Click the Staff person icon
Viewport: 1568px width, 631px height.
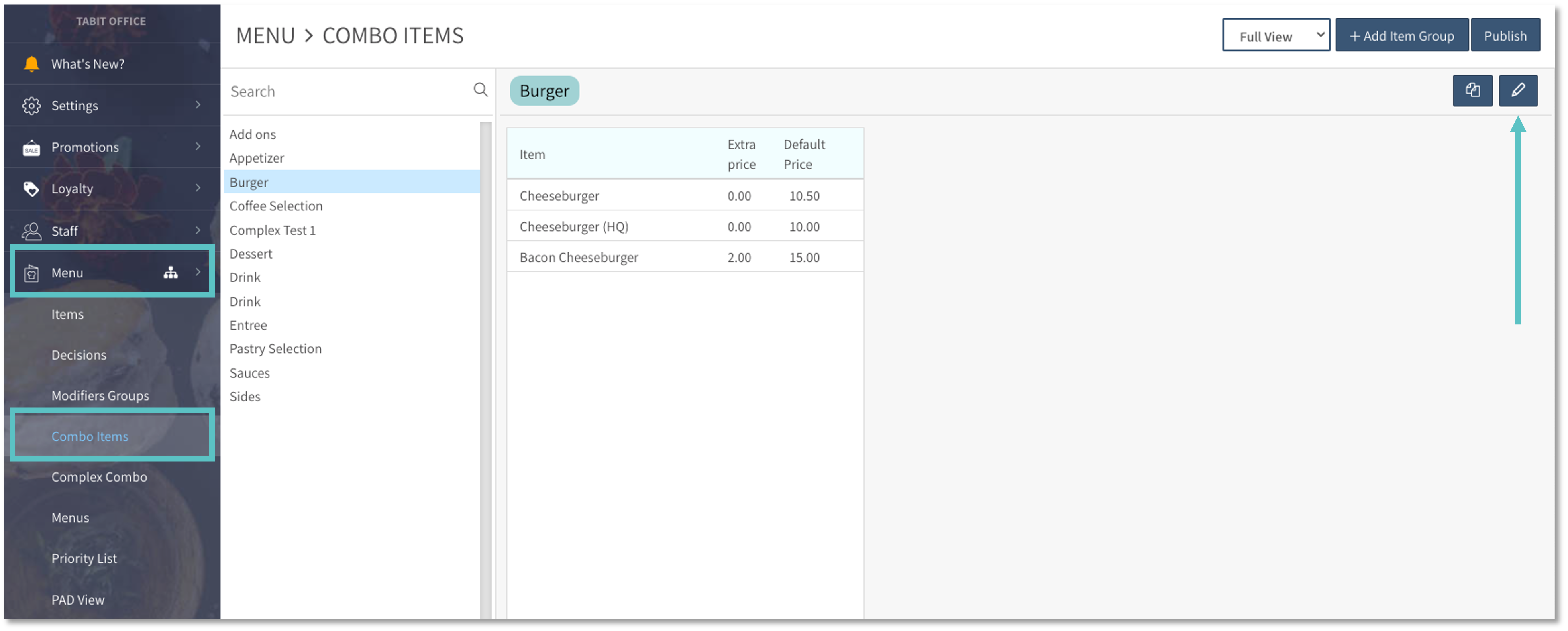tap(31, 231)
